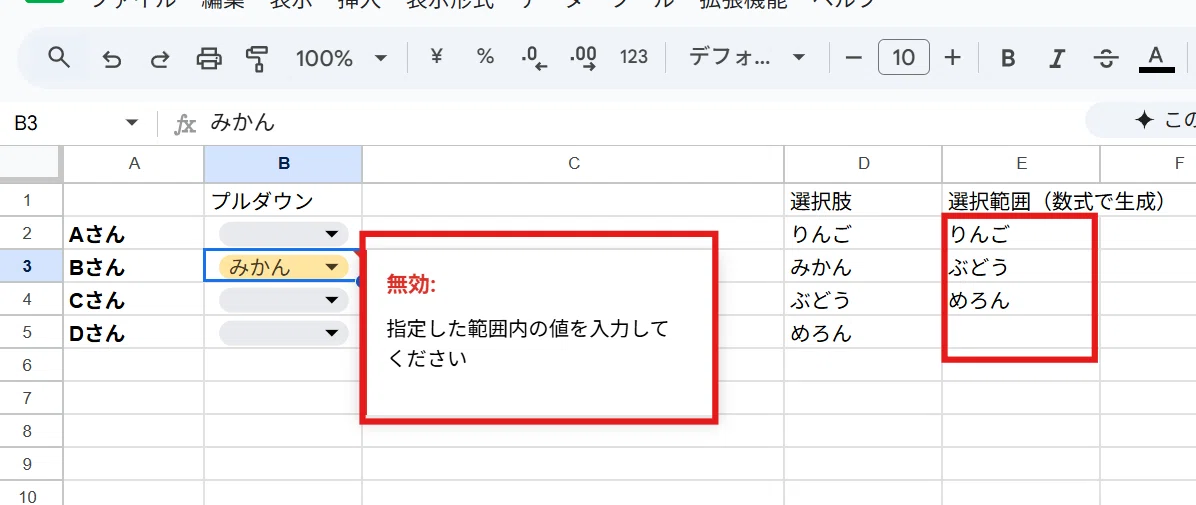The image size is (1196, 505).
Task: Toggle bold formatting
Action: click(x=1008, y=58)
